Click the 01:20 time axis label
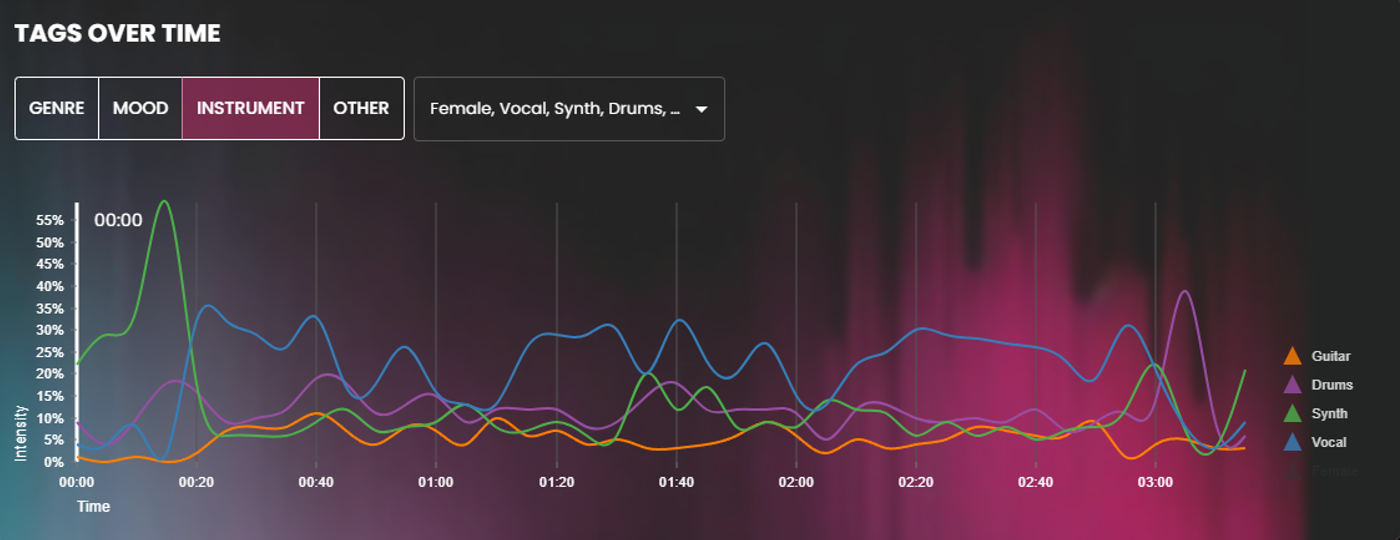Image resolution: width=1400 pixels, height=540 pixels. [x=556, y=482]
